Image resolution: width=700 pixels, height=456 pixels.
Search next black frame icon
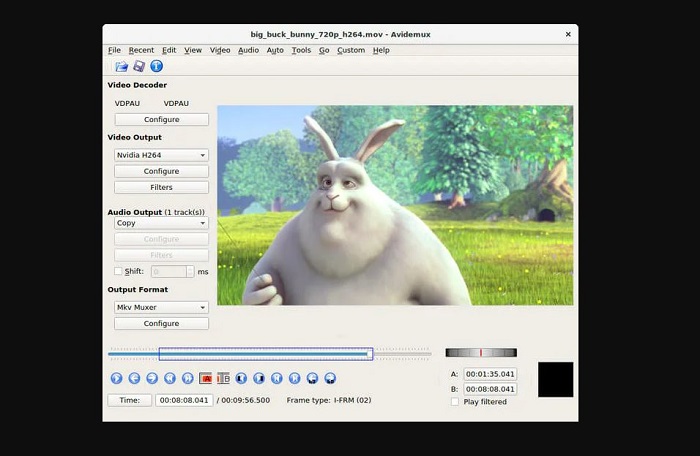pyautogui.click(x=259, y=378)
